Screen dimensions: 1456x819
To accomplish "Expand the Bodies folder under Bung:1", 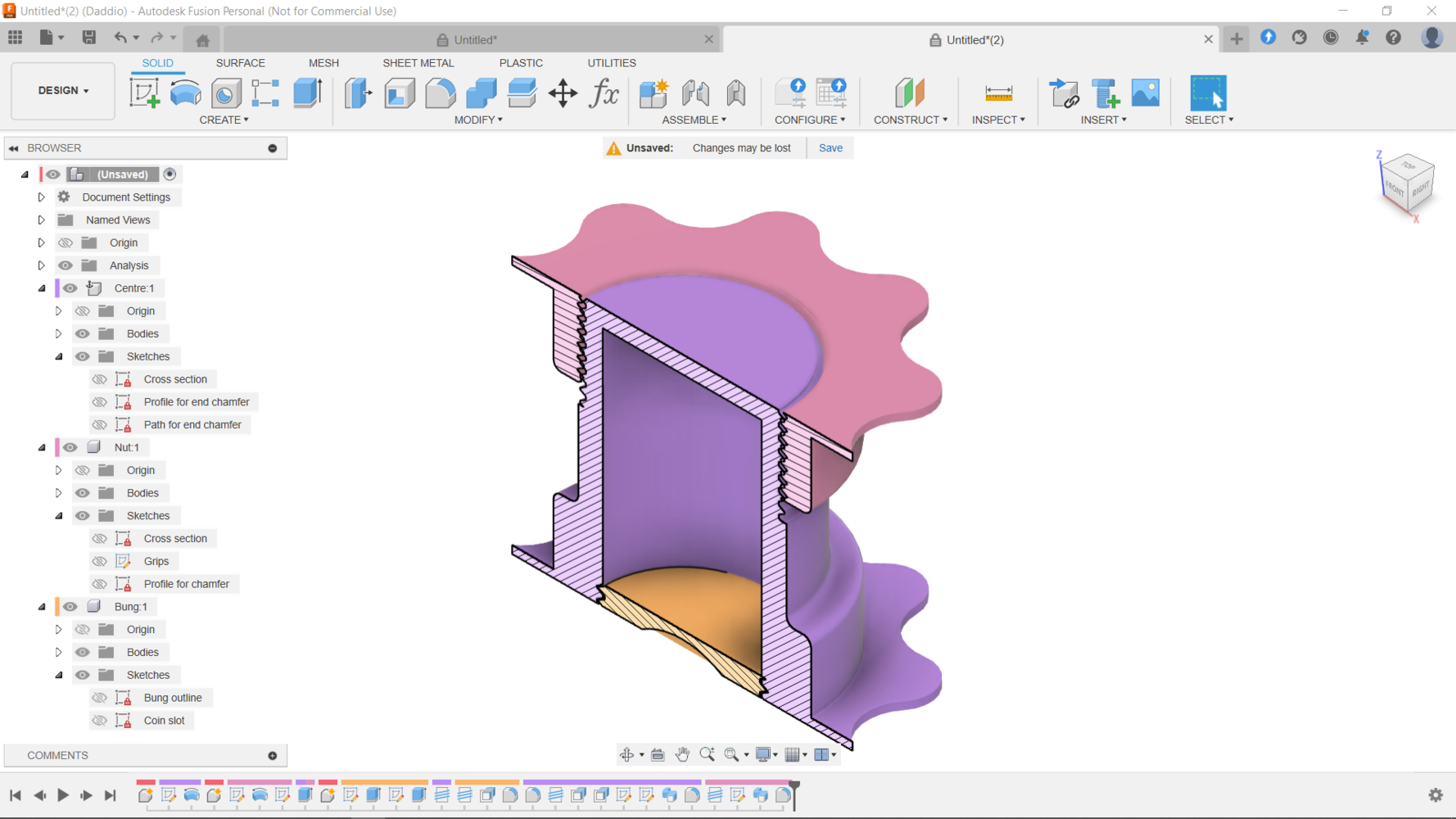I will pos(58,653).
